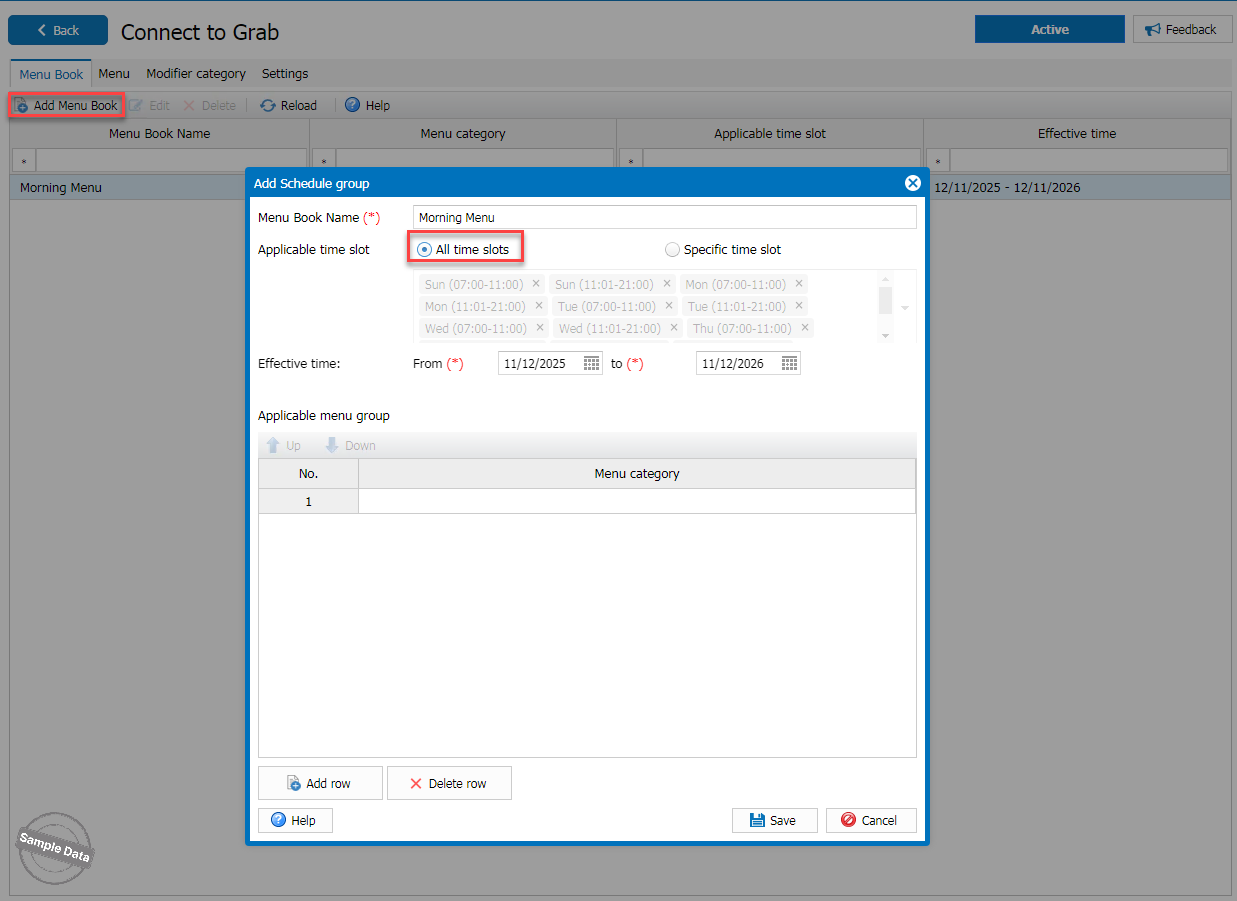This screenshot has height=901, width=1237.
Task: Switch to the Settings tab
Action: [285, 74]
